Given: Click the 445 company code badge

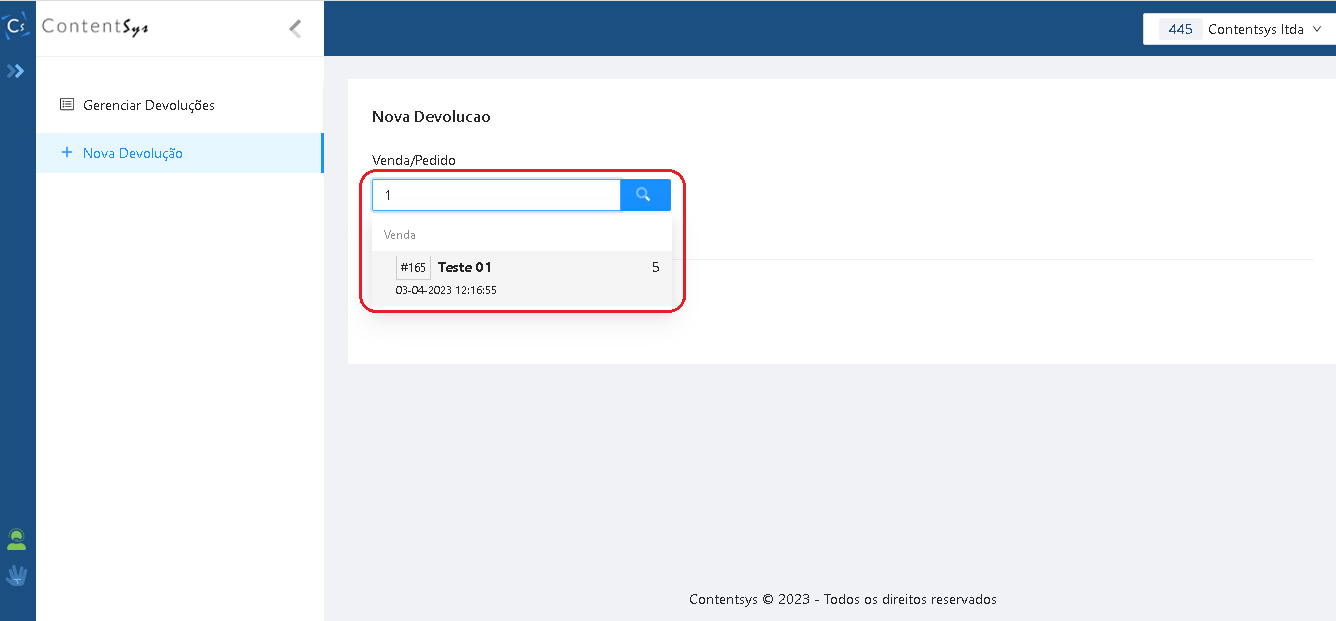Looking at the screenshot, I should (1180, 29).
